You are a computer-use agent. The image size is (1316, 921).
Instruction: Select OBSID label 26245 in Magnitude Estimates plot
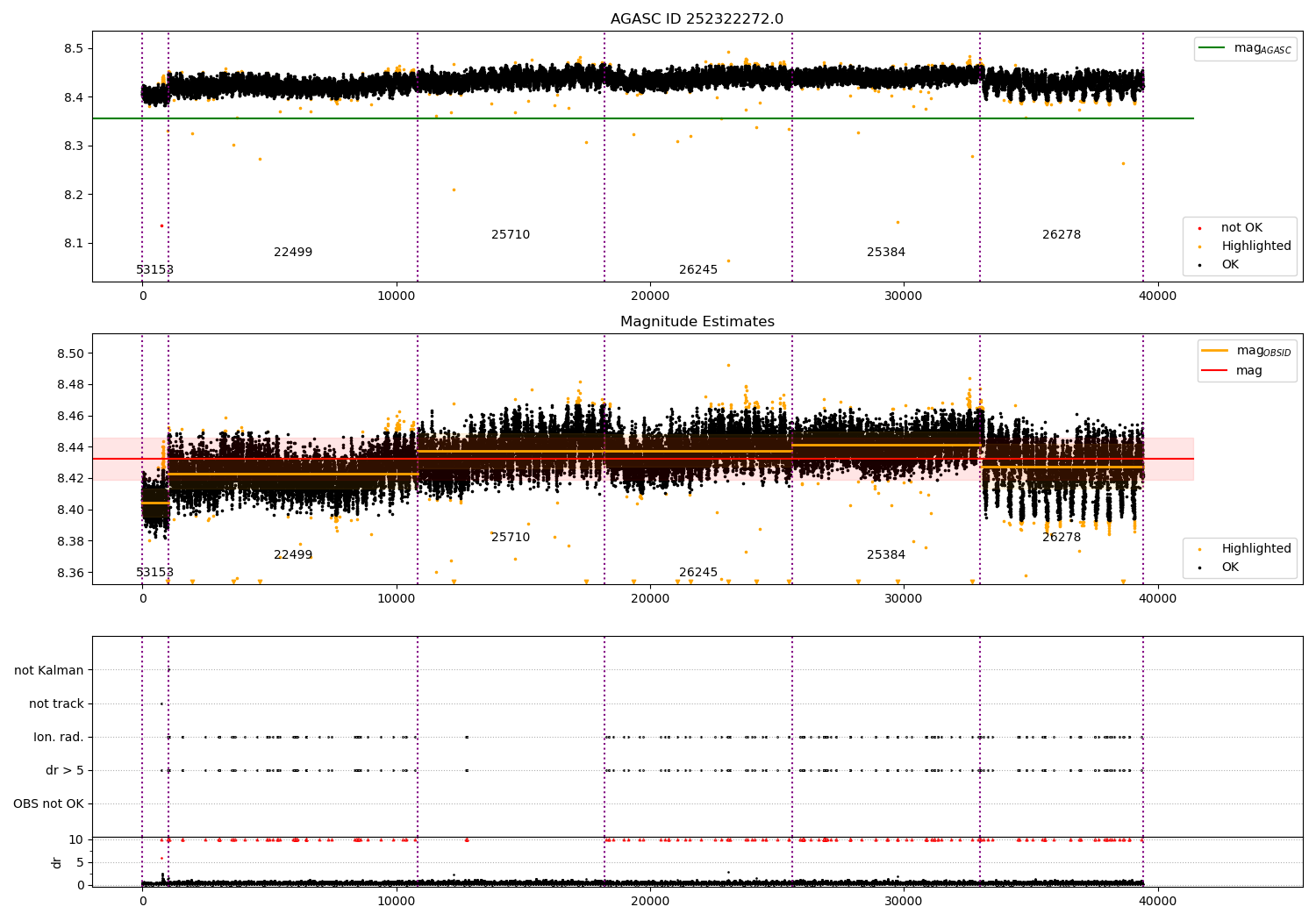coord(698,573)
